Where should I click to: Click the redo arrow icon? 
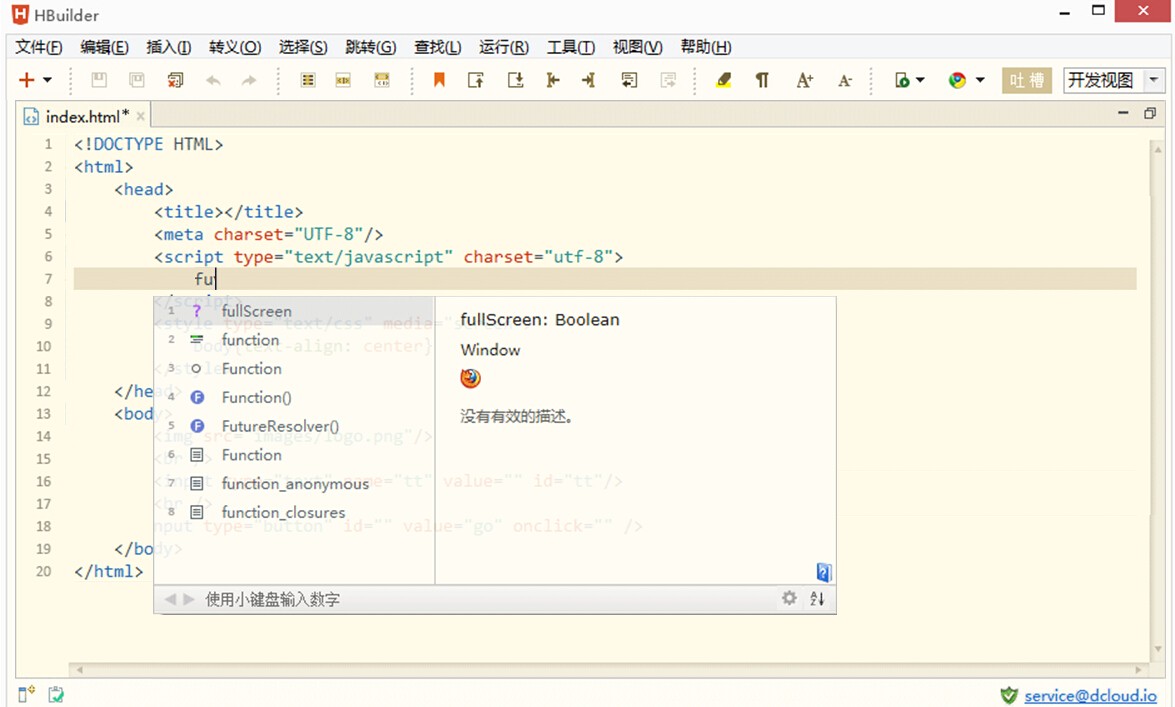tap(249, 79)
